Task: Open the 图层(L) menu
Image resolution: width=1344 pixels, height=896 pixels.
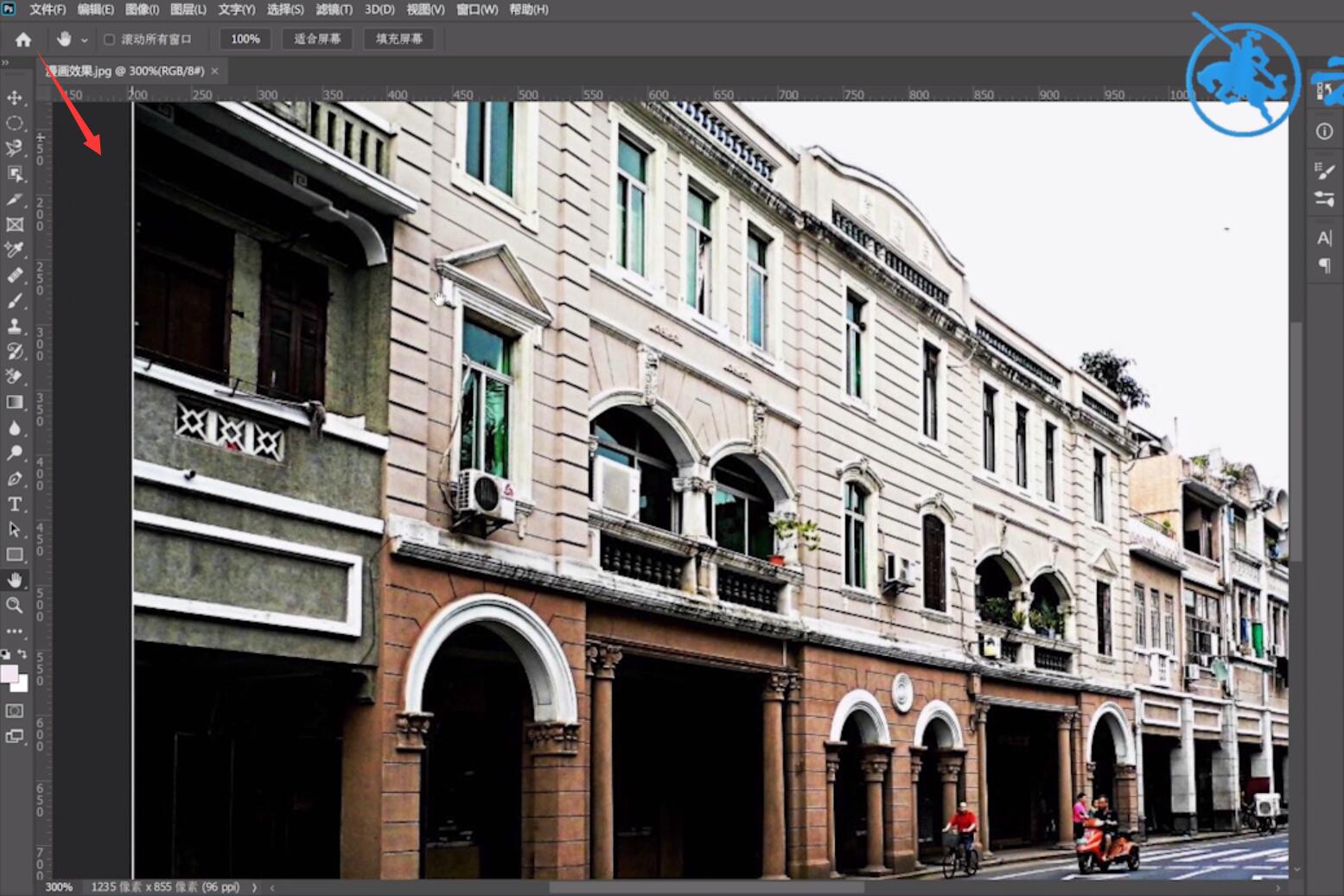Action: [188, 10]
